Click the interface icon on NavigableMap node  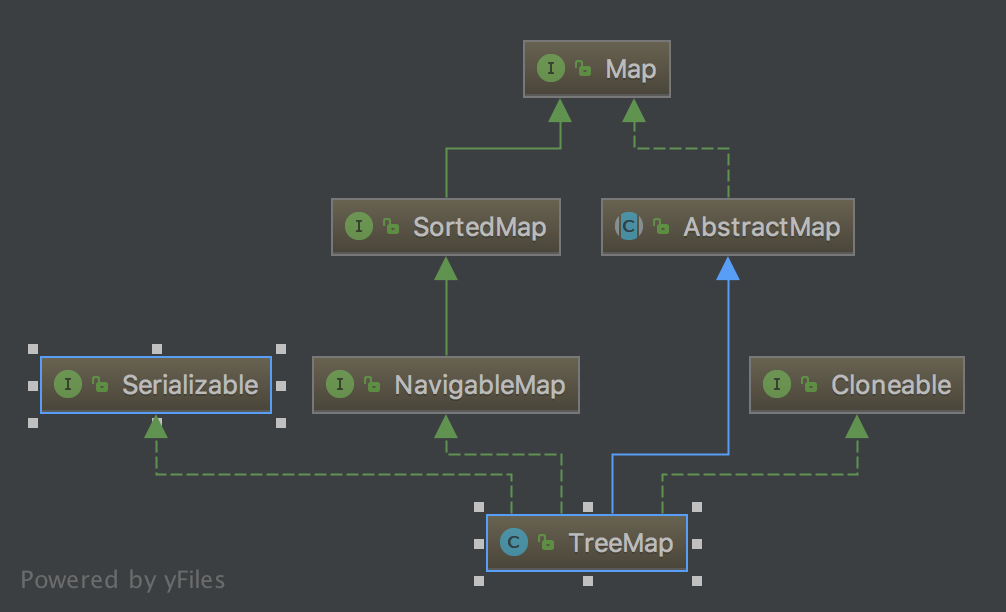coord(340,385)
